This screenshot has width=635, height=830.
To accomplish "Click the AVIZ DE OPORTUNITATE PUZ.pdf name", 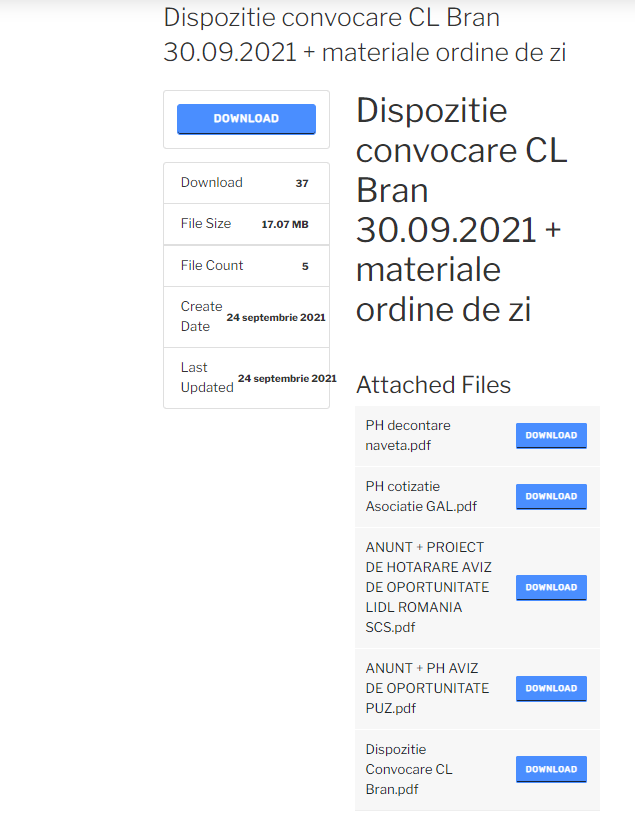I will pyautogui.click(x=427, y=688).
